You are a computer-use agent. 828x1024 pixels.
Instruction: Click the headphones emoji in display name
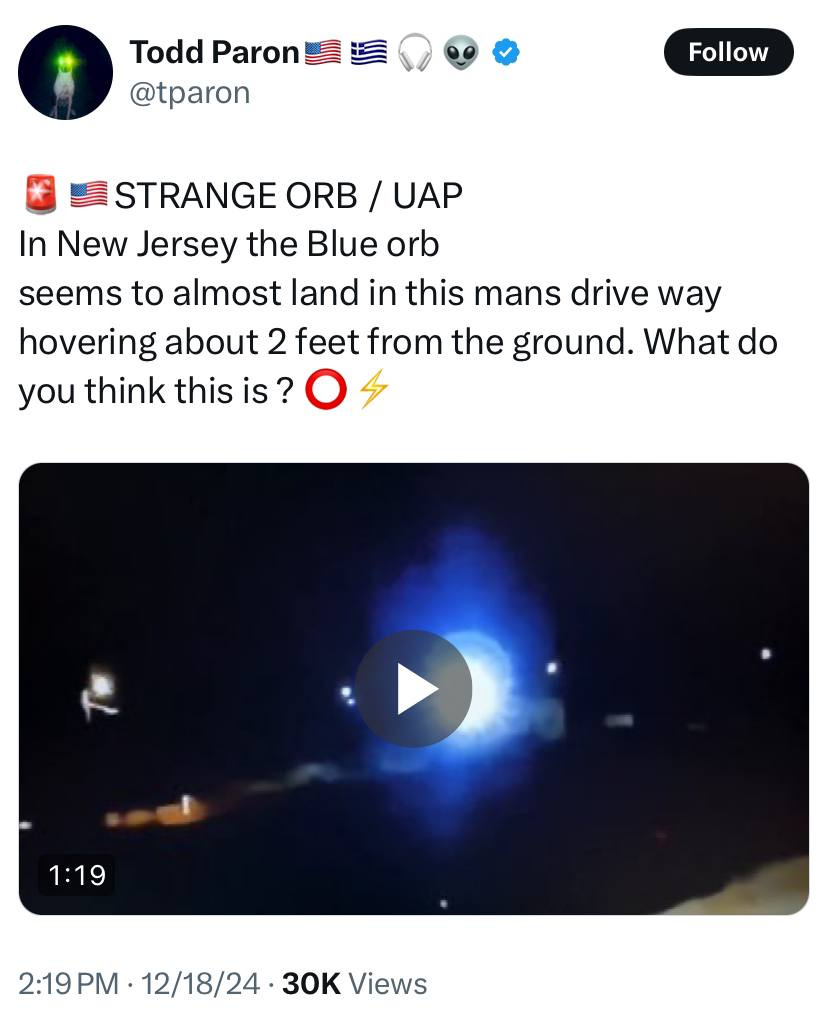pyautogui.click(x=415, y=52)
